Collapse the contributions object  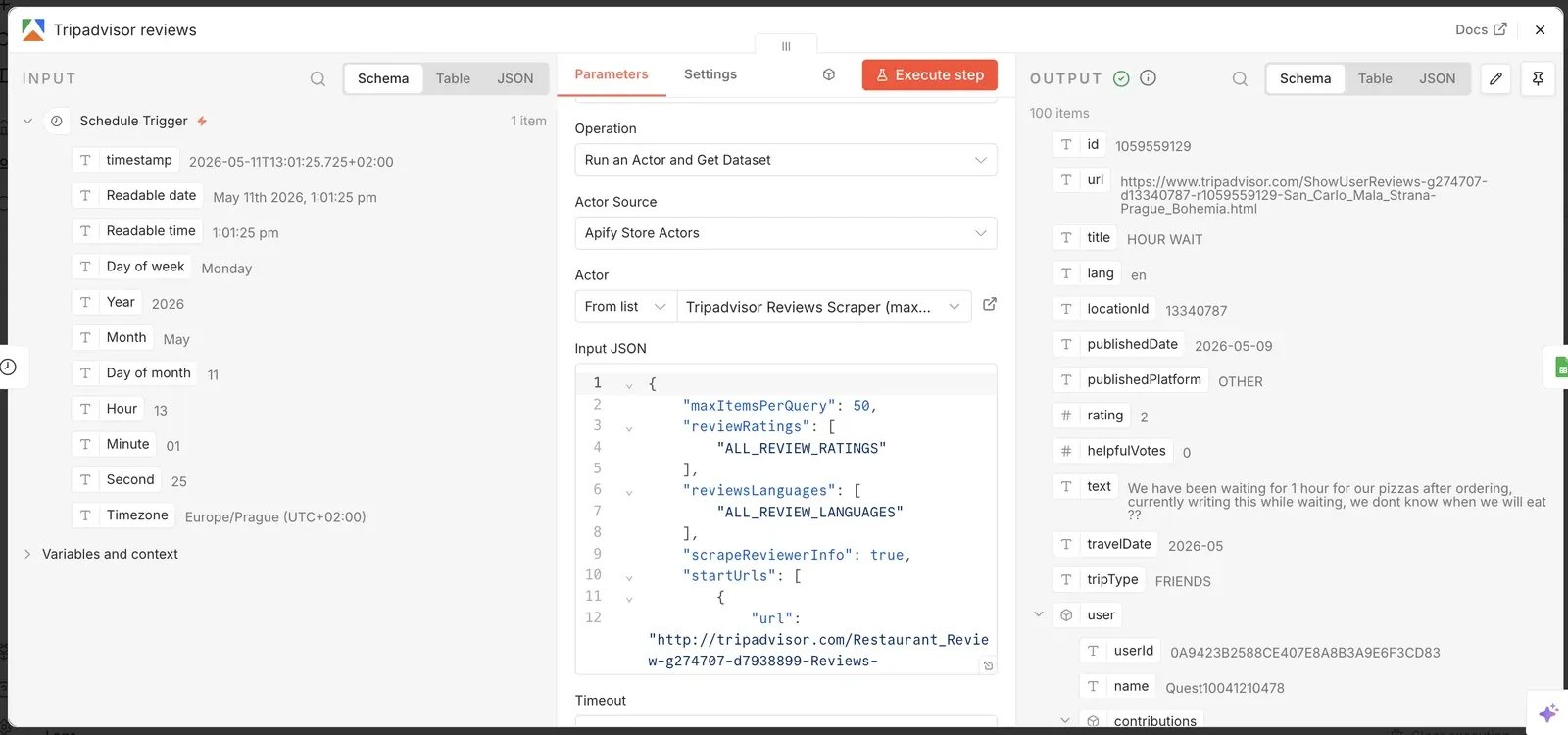[x=1065, y=720]
